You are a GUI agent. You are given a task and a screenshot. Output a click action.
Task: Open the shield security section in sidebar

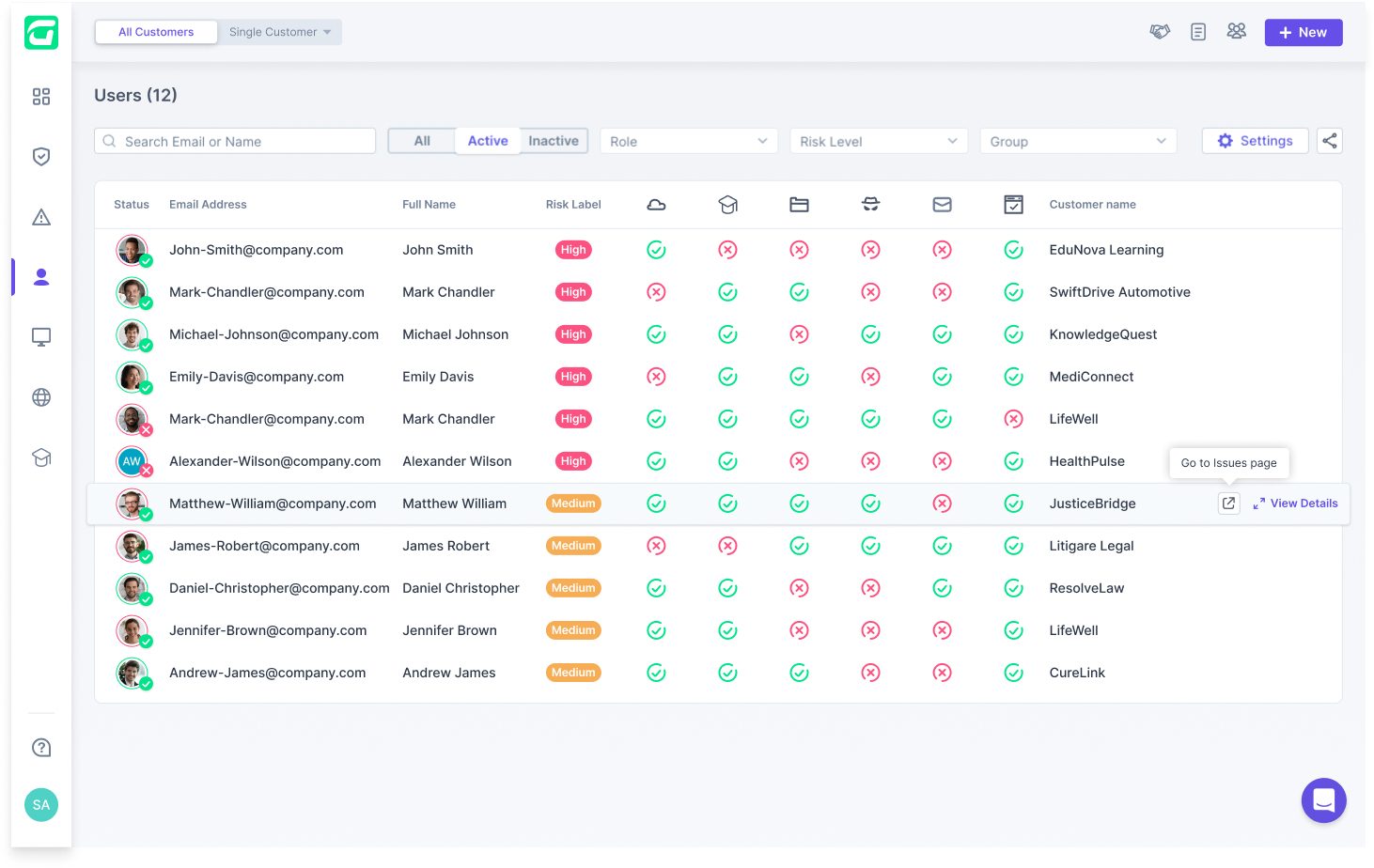(x=41, y=157)
